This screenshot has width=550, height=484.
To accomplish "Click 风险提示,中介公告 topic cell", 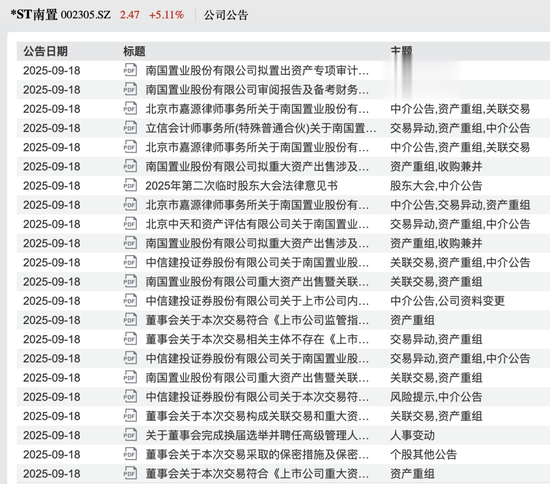I will [436, 397].
